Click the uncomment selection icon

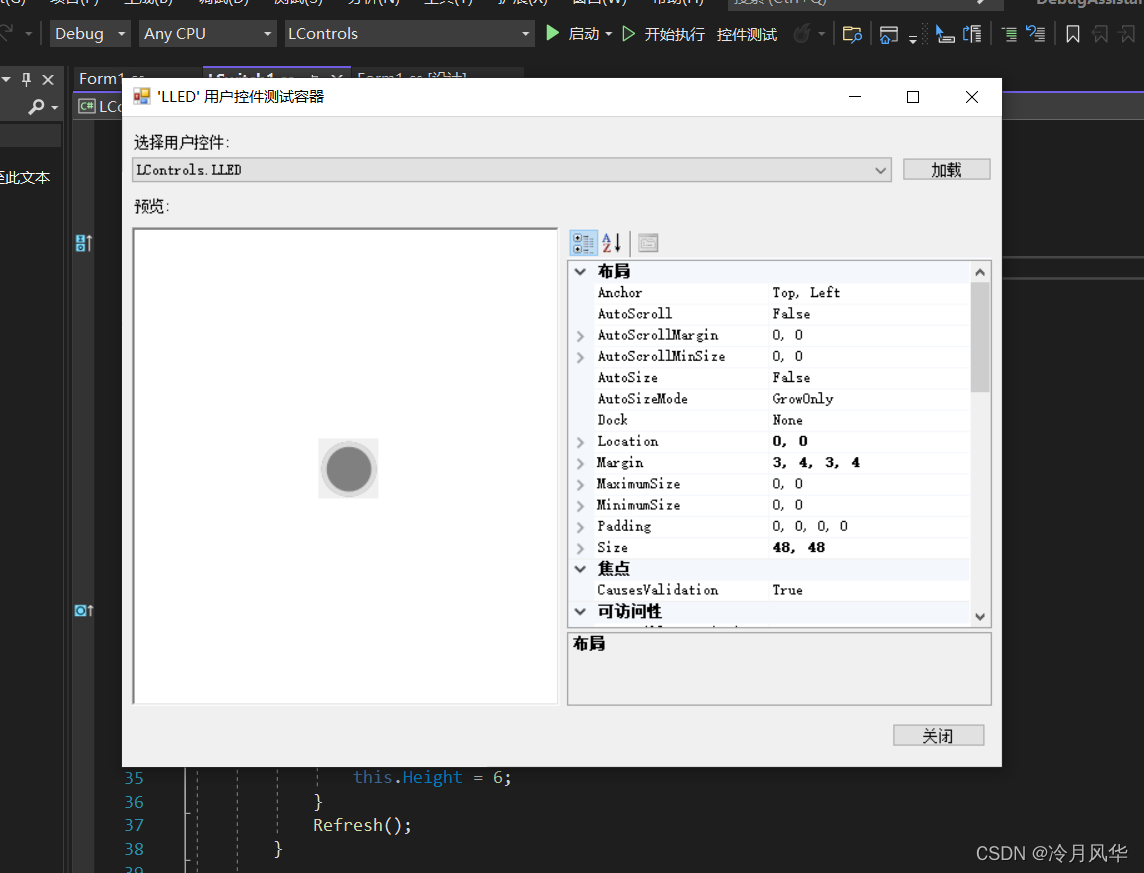tap(1035, 34)
